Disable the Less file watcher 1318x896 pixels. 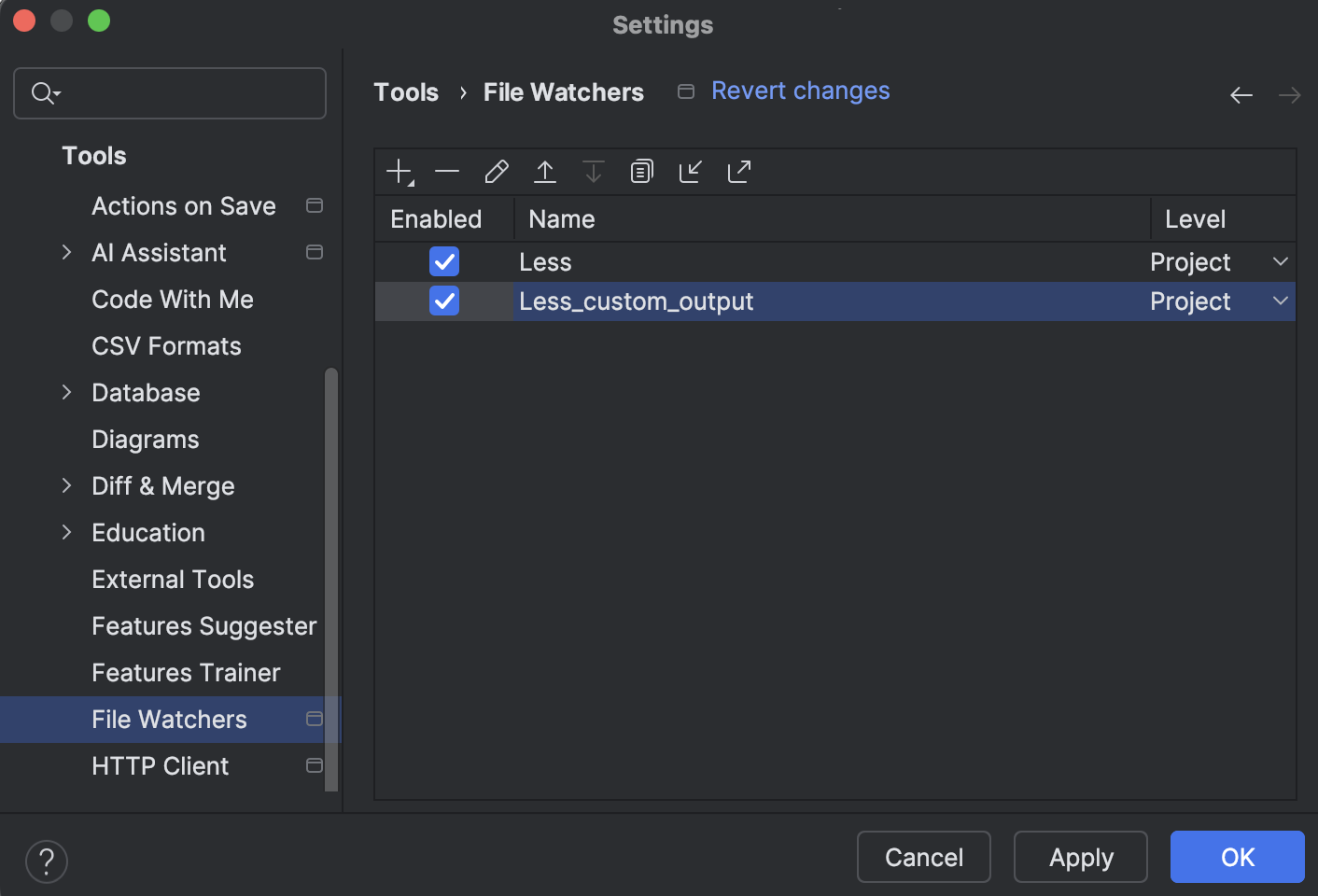443,261
